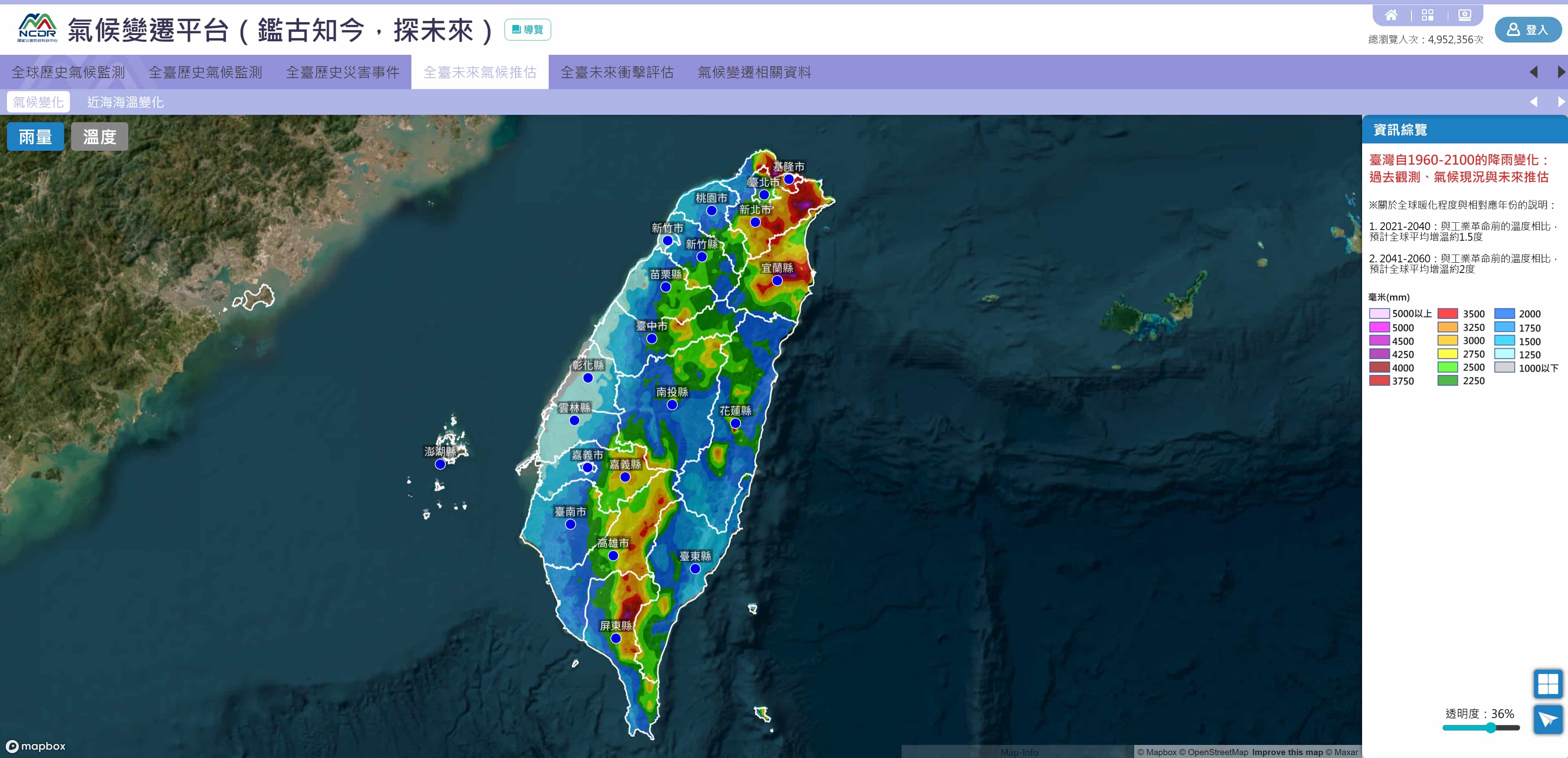
Task: Click the NCDR logo
Action: tap(37, 28)
